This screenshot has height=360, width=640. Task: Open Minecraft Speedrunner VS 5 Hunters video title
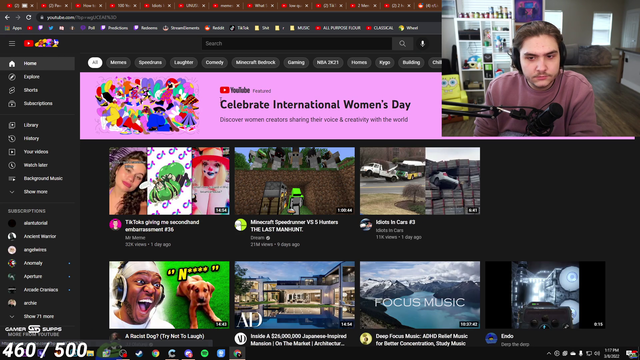point(294,226)
